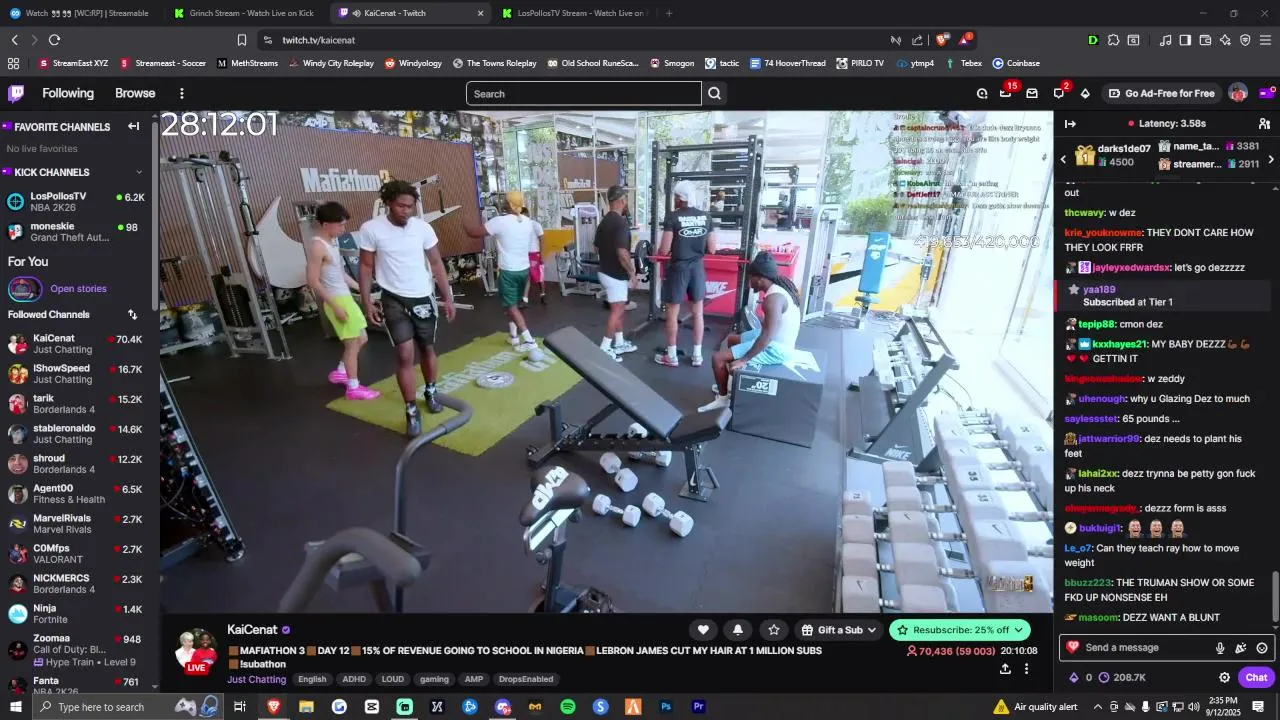Open shroud channel in sidebar

click(x=75, y=464)
